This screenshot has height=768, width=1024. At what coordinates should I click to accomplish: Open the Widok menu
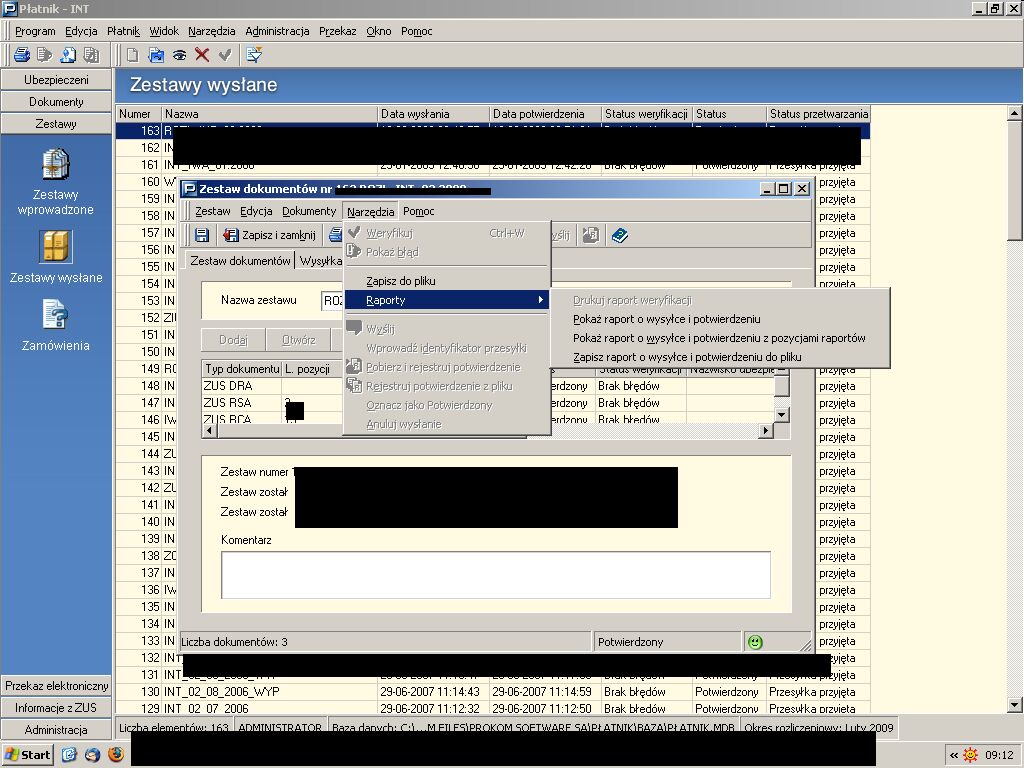click(164, 31)
